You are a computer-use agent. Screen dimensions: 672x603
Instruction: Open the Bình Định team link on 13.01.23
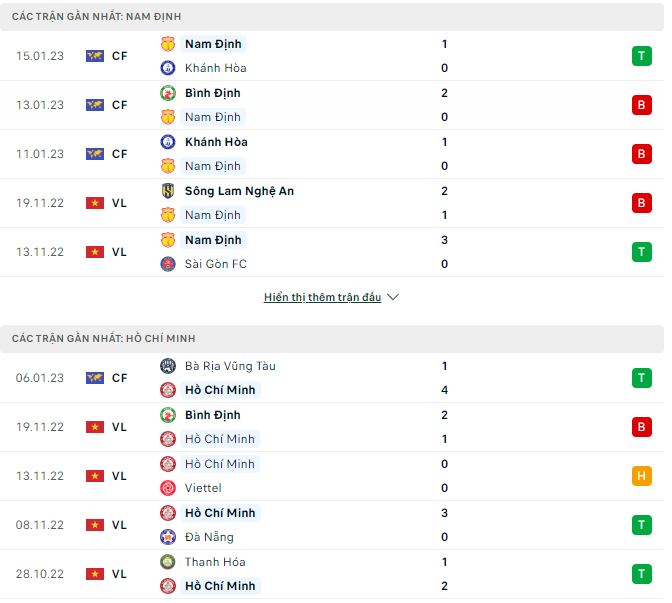(212, 93)
